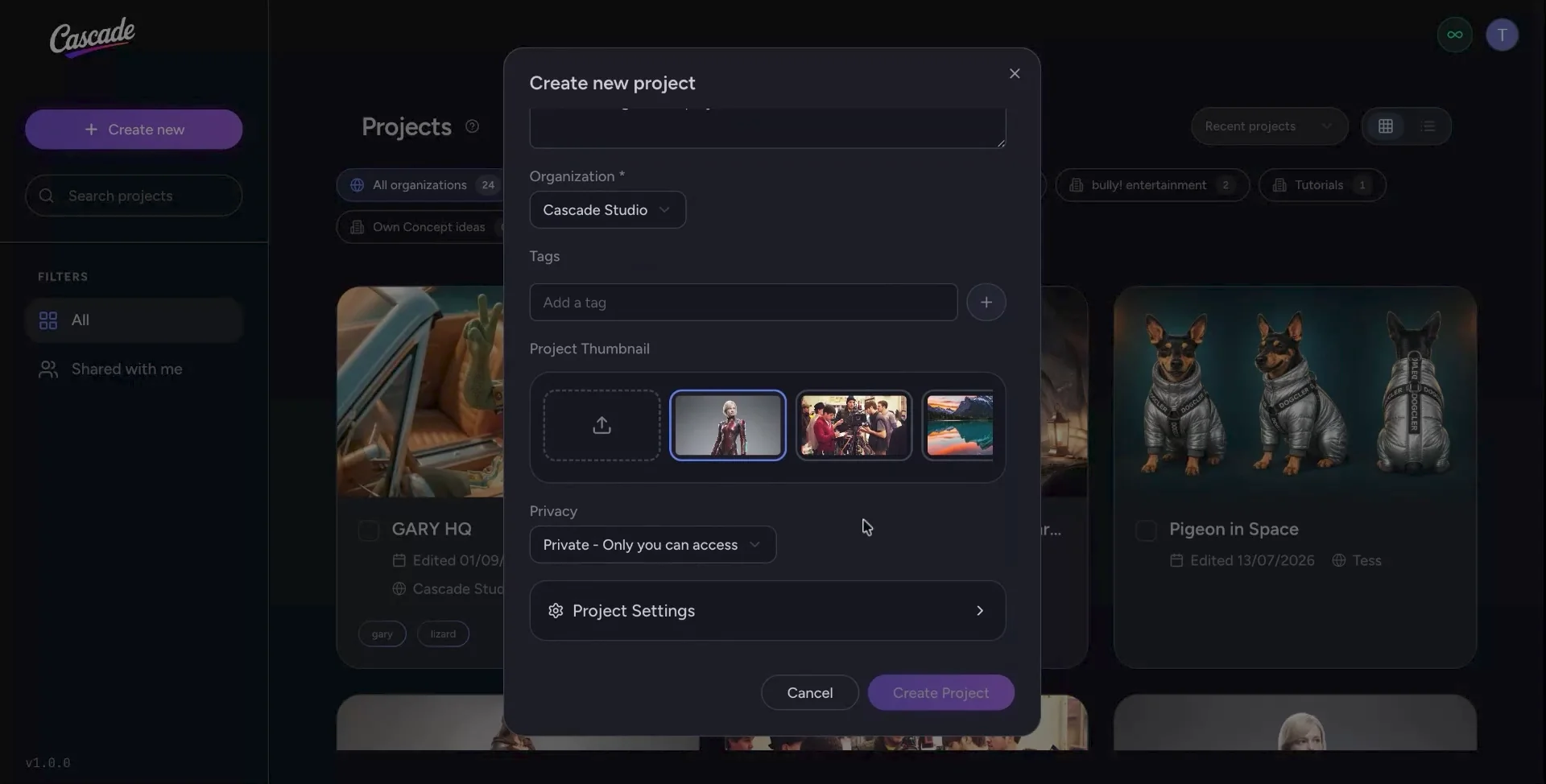The height and width of the screenshot is (784, 1546).
Task: Click the globe icon next to Tess
Action: pyautogui.click(x=1339, y=560)
